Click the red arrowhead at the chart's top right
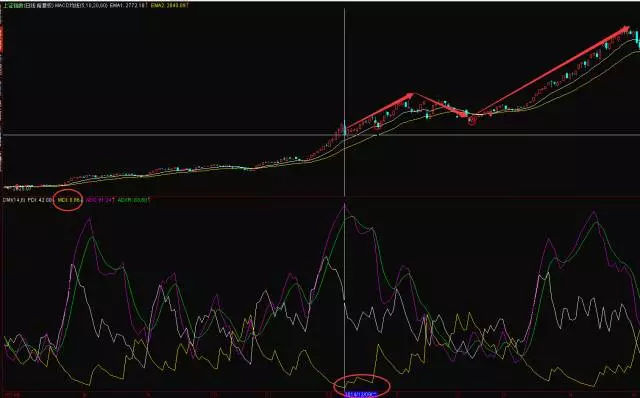This screenshot has width=640, height=398. [625, 29]
